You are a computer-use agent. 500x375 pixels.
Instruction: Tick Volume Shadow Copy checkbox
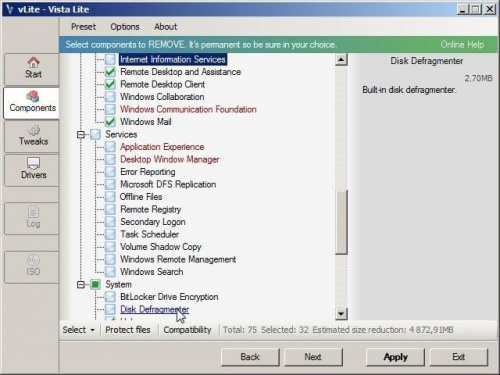point(110,247)
